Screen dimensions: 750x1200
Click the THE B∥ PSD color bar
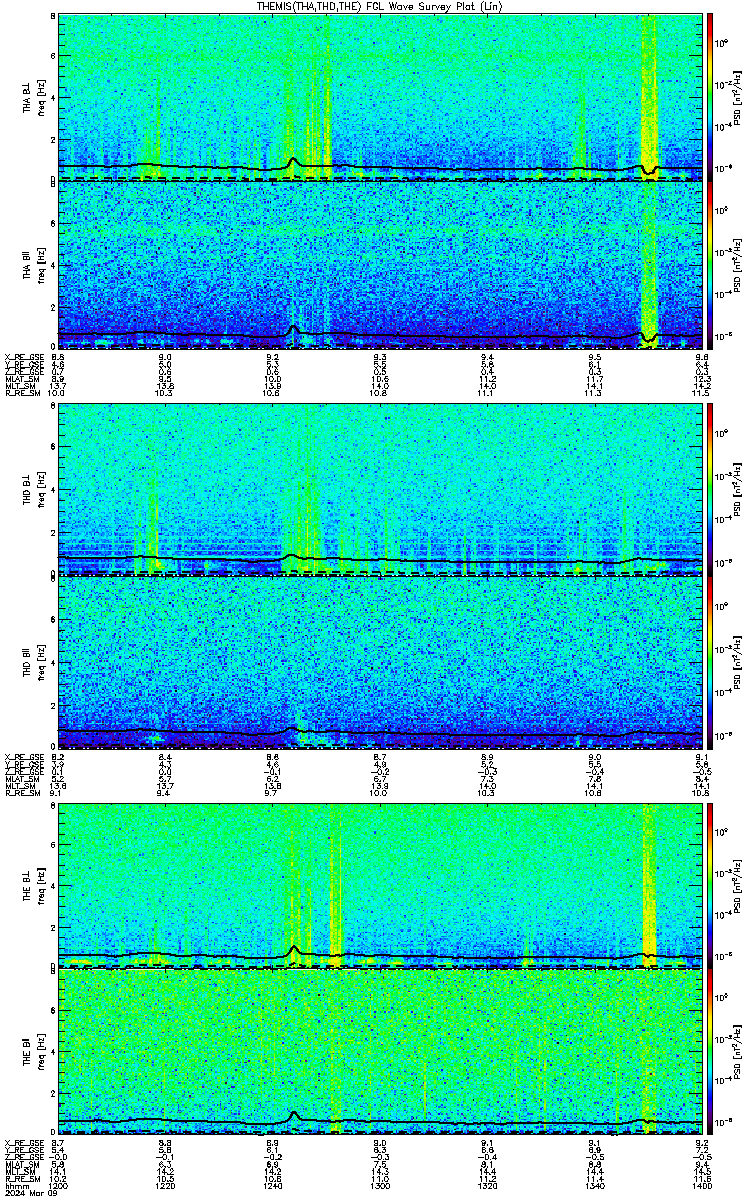[x=710, y=1052]
